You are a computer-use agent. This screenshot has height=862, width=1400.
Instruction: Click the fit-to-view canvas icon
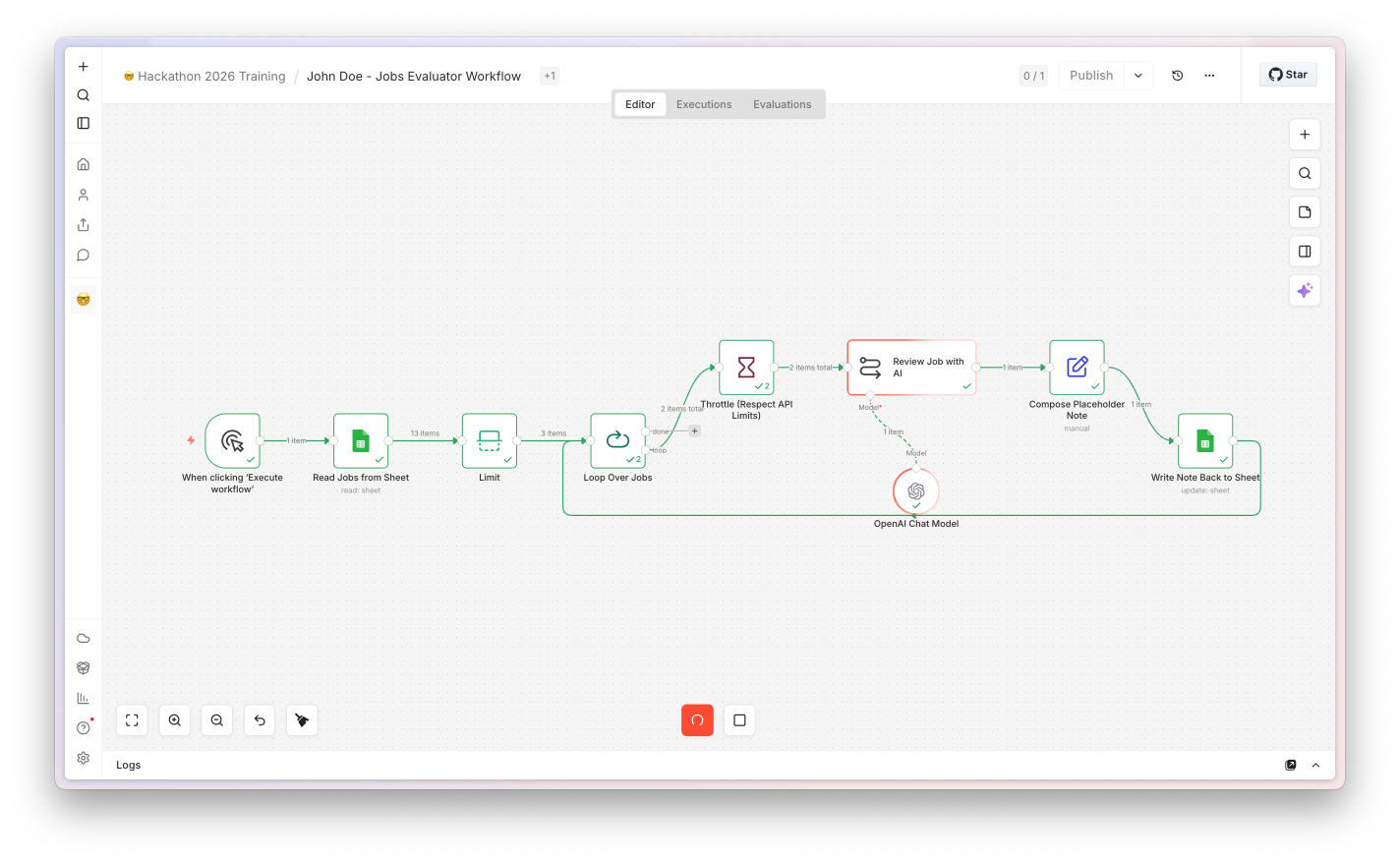point(132,720)
